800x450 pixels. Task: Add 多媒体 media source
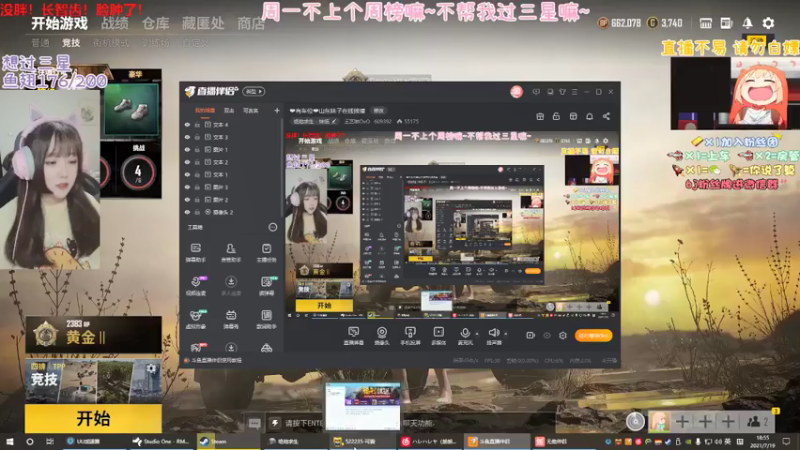(438, 336)
